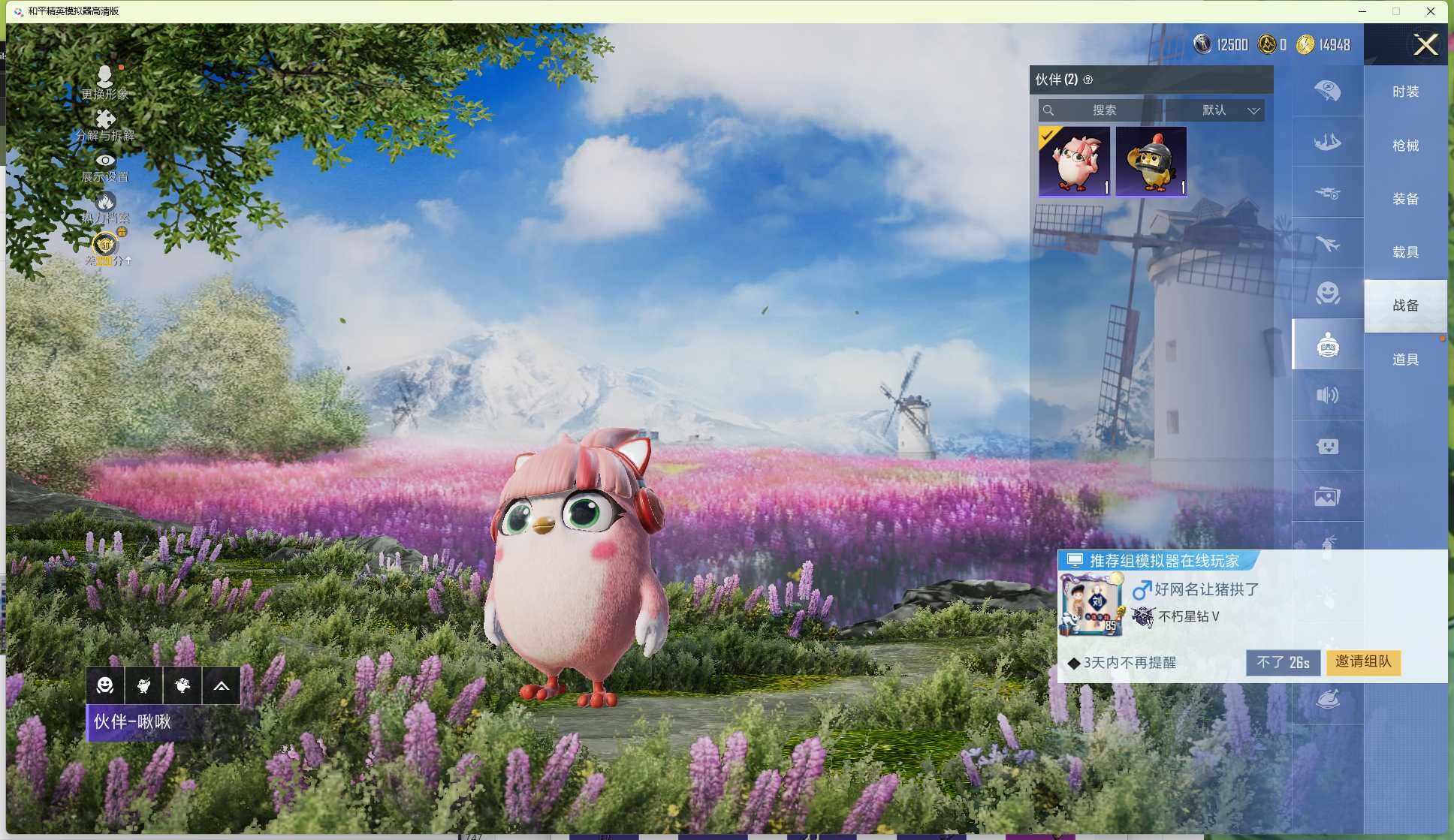
Task: Select the checked pink bird companion
Action: click(1074, 161)
